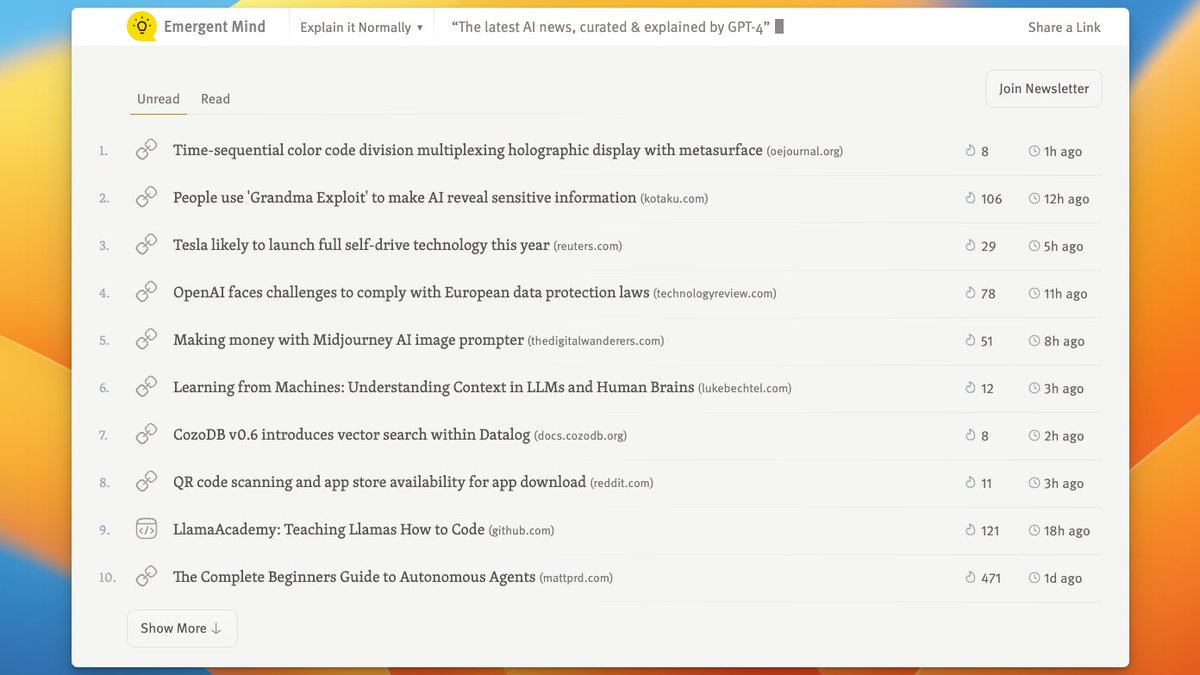The width and height of the screenshot is (1200, 675).
Task: Click the (oejournal.org) source label
Action: [x=805, y=152]
